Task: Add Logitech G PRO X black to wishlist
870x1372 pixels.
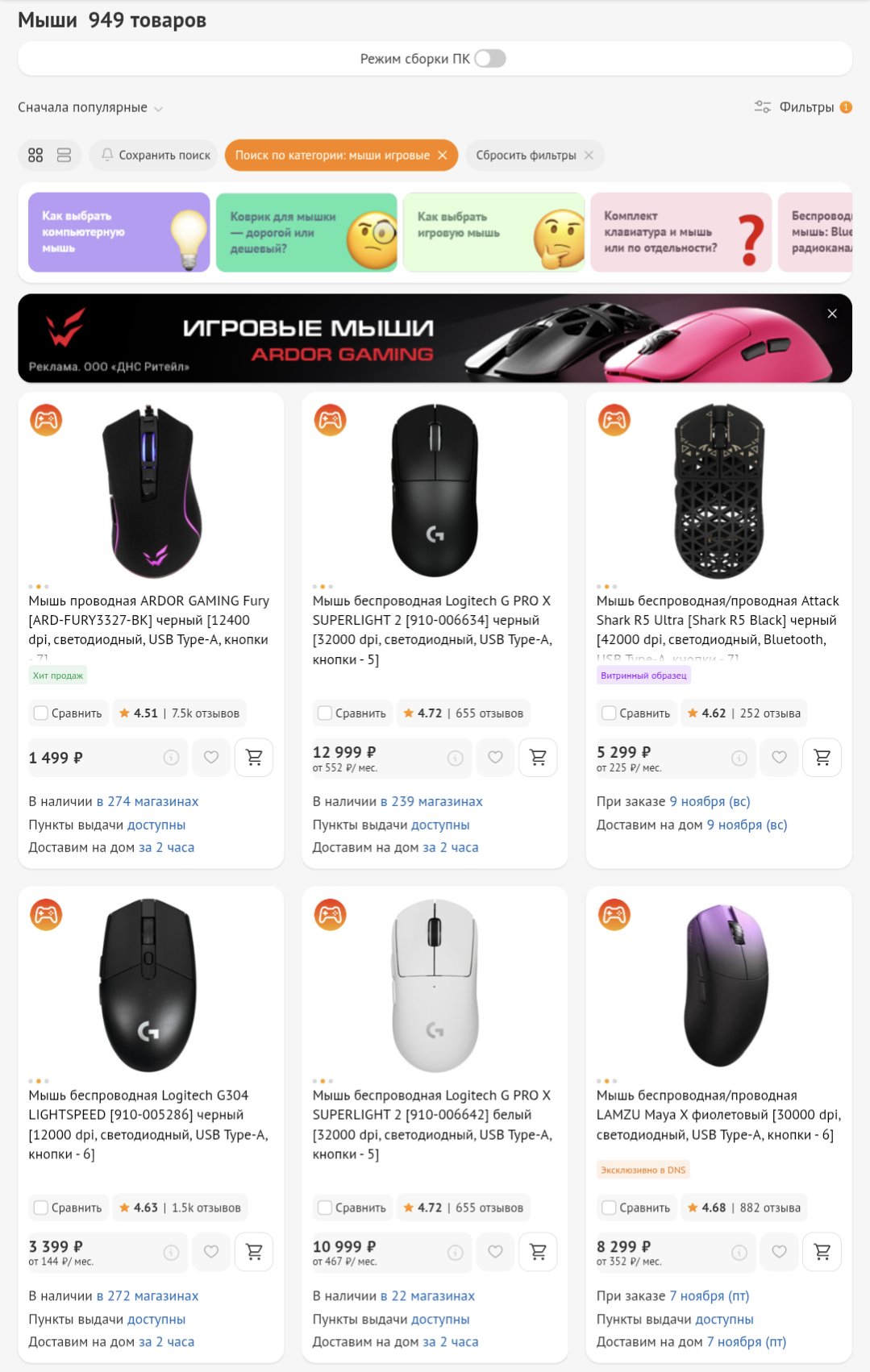Action: coord(495,758)
